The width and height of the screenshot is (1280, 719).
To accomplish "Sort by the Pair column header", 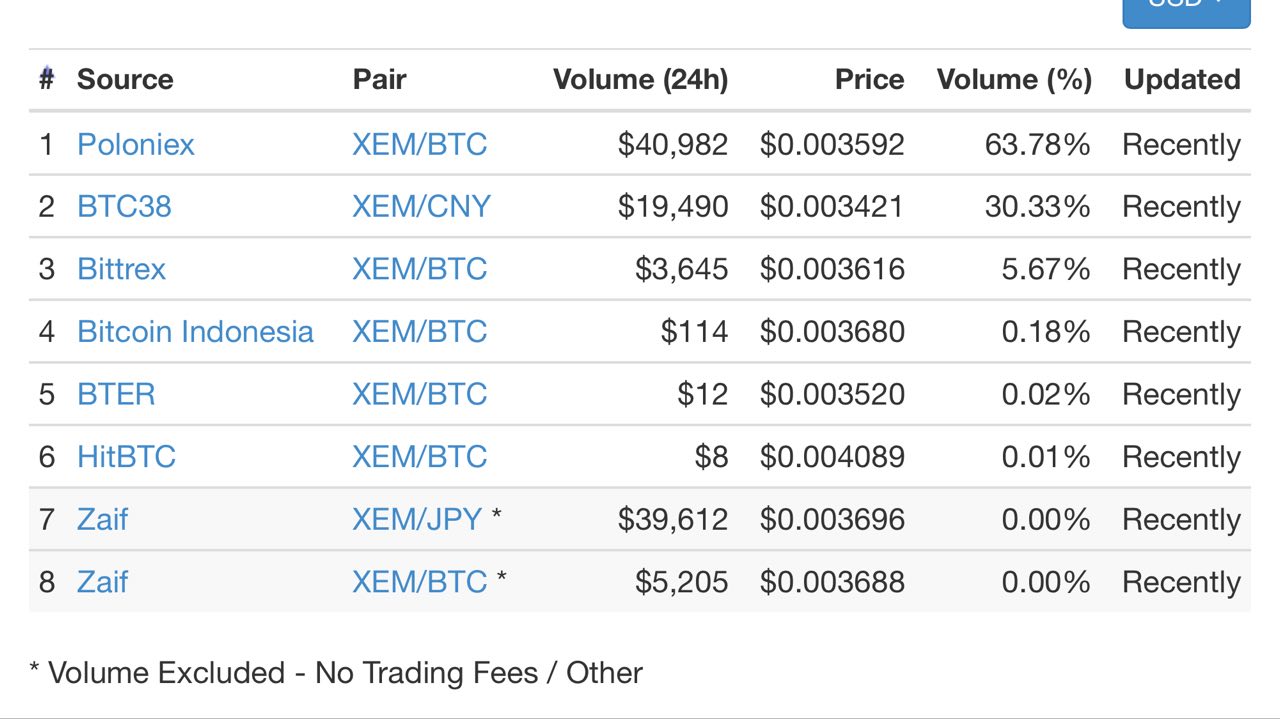I will click(x=379, y=80).
